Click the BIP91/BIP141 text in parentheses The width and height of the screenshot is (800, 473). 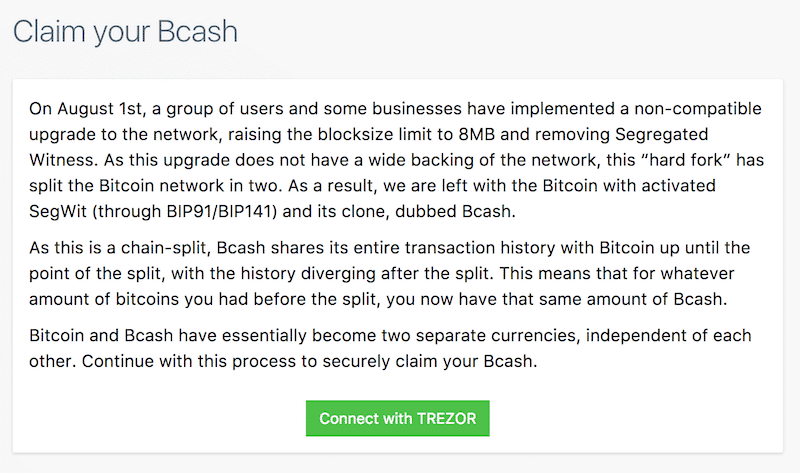(221, 211)
